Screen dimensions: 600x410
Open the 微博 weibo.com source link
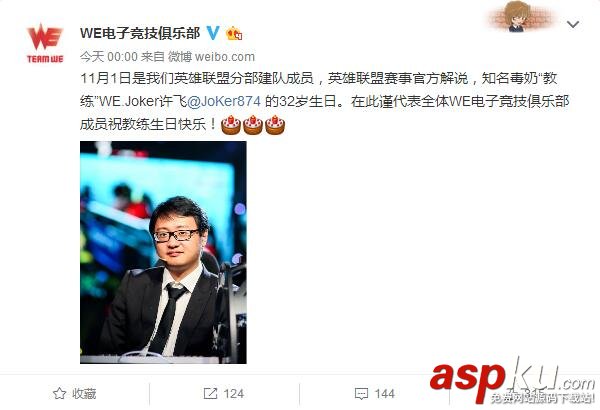[212, 57]
